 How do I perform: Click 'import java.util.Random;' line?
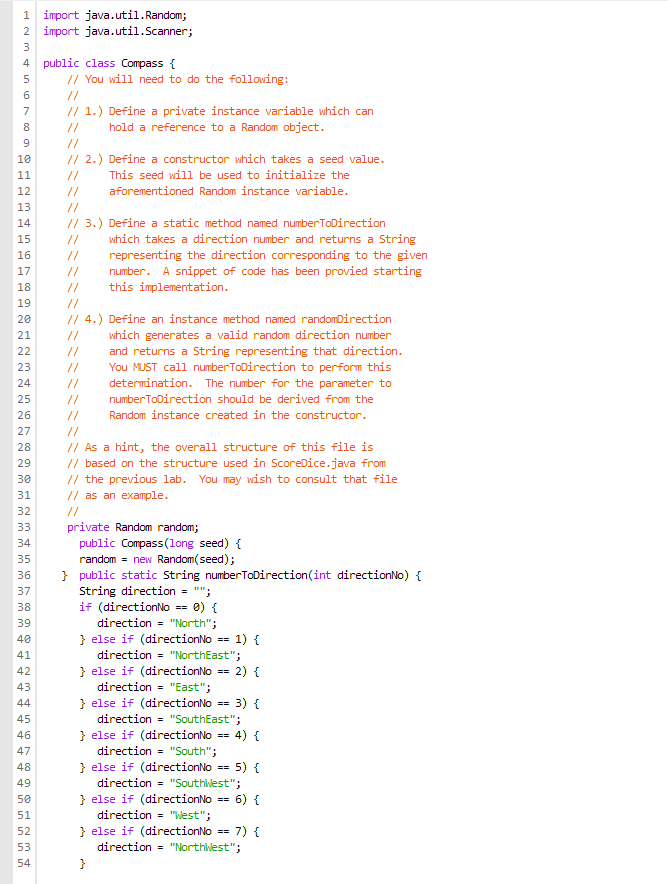115,15
